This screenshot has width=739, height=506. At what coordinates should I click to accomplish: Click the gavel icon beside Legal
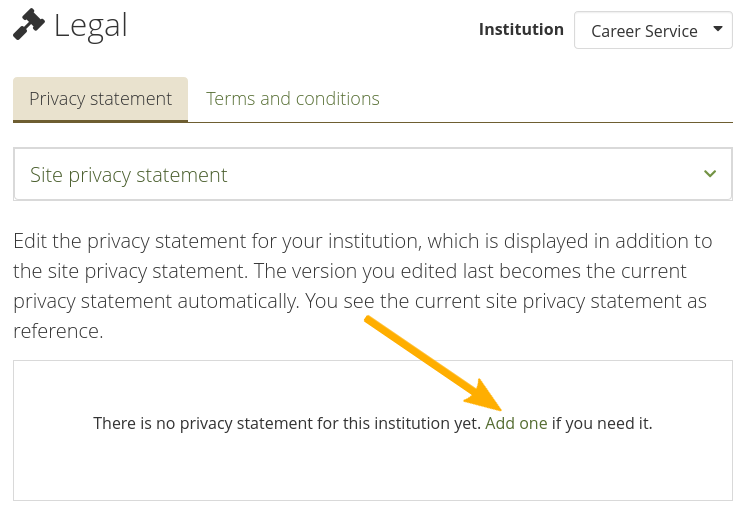[29, 24]
